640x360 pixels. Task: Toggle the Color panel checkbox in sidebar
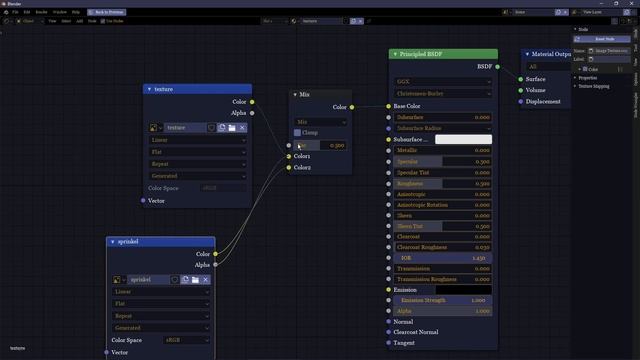tap(585, 69)
